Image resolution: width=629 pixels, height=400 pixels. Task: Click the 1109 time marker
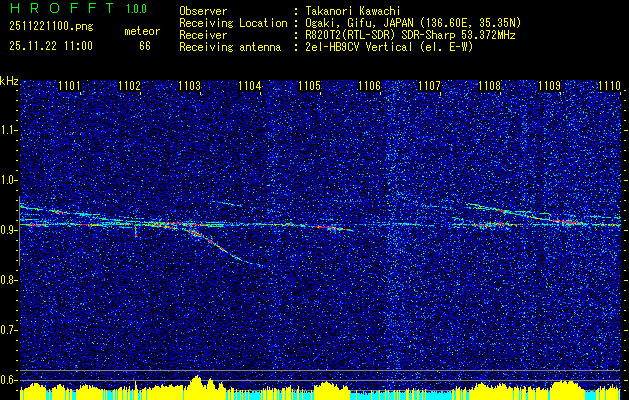(x=549, y=86)
